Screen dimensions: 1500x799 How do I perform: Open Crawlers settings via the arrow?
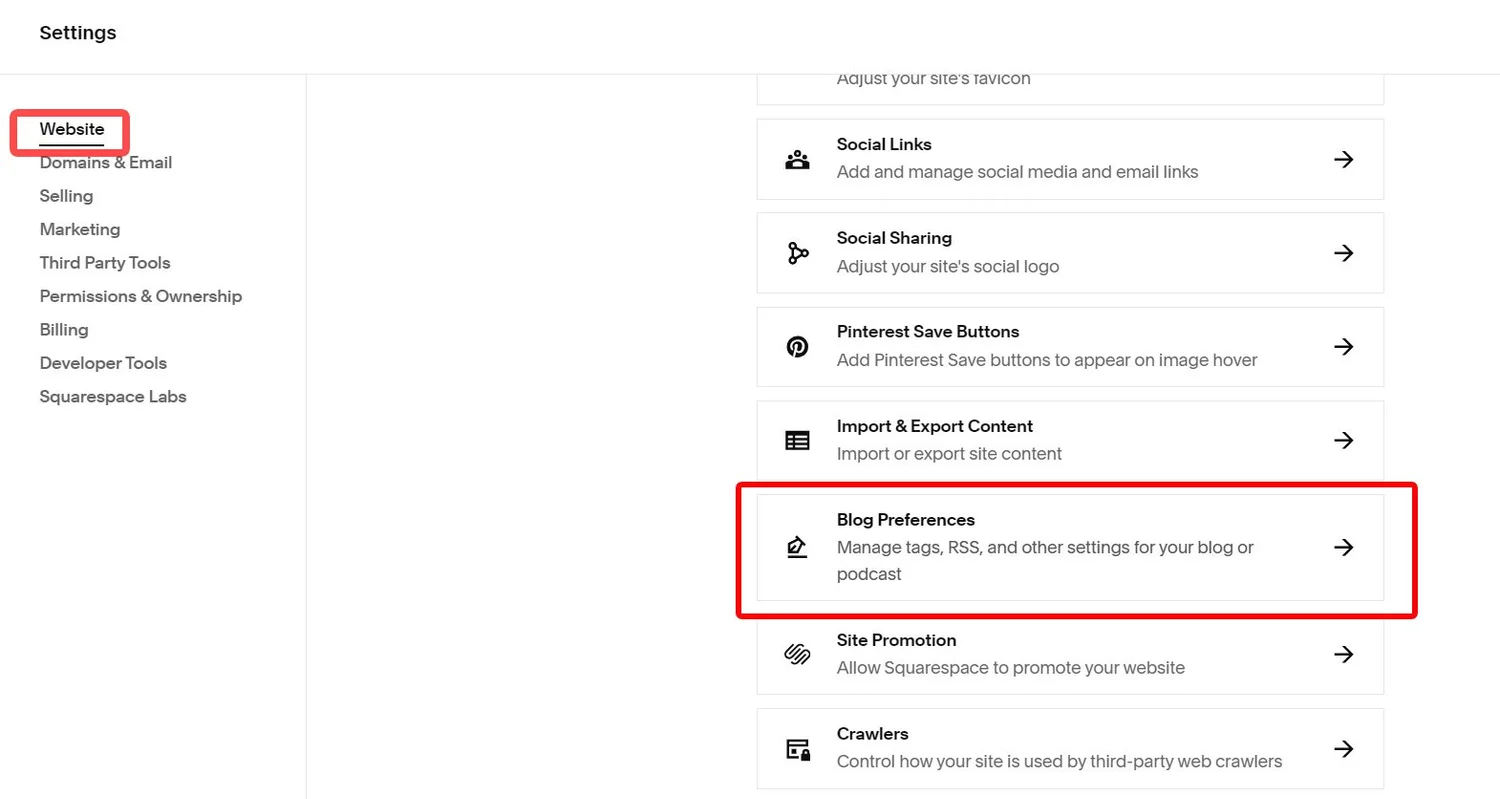[x=1345, y=748]
